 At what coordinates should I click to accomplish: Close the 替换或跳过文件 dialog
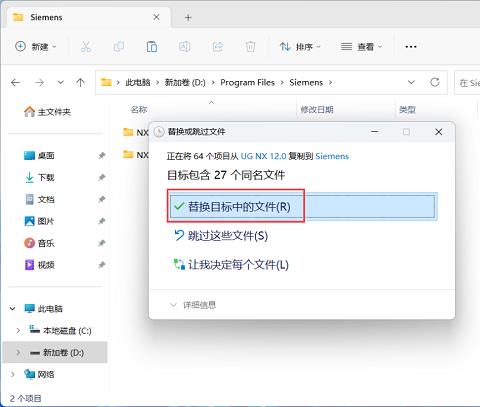click(x=439, y=132)
